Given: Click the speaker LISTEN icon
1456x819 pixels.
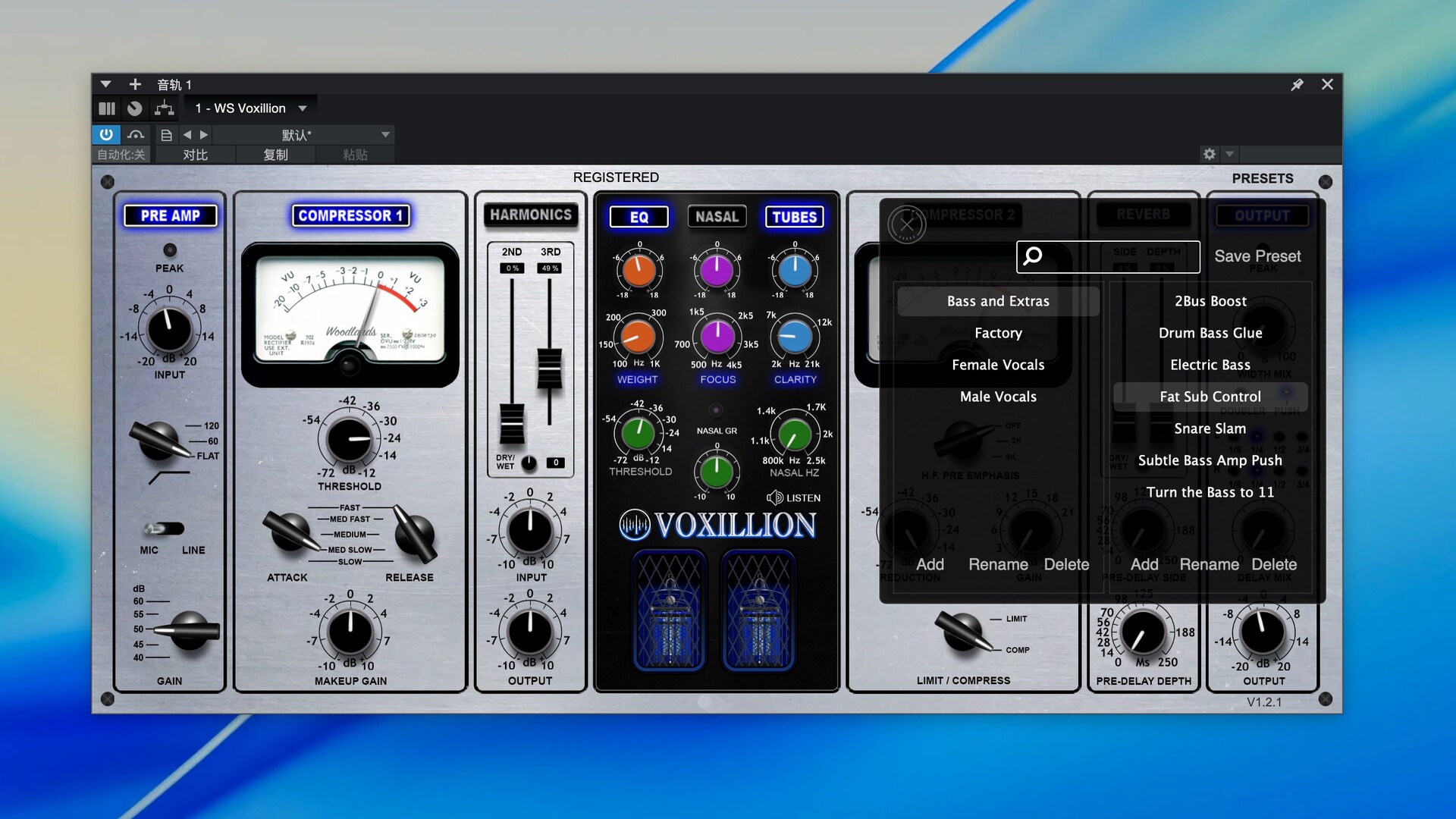Looking at the screenshot, I should tap(775, 497).
